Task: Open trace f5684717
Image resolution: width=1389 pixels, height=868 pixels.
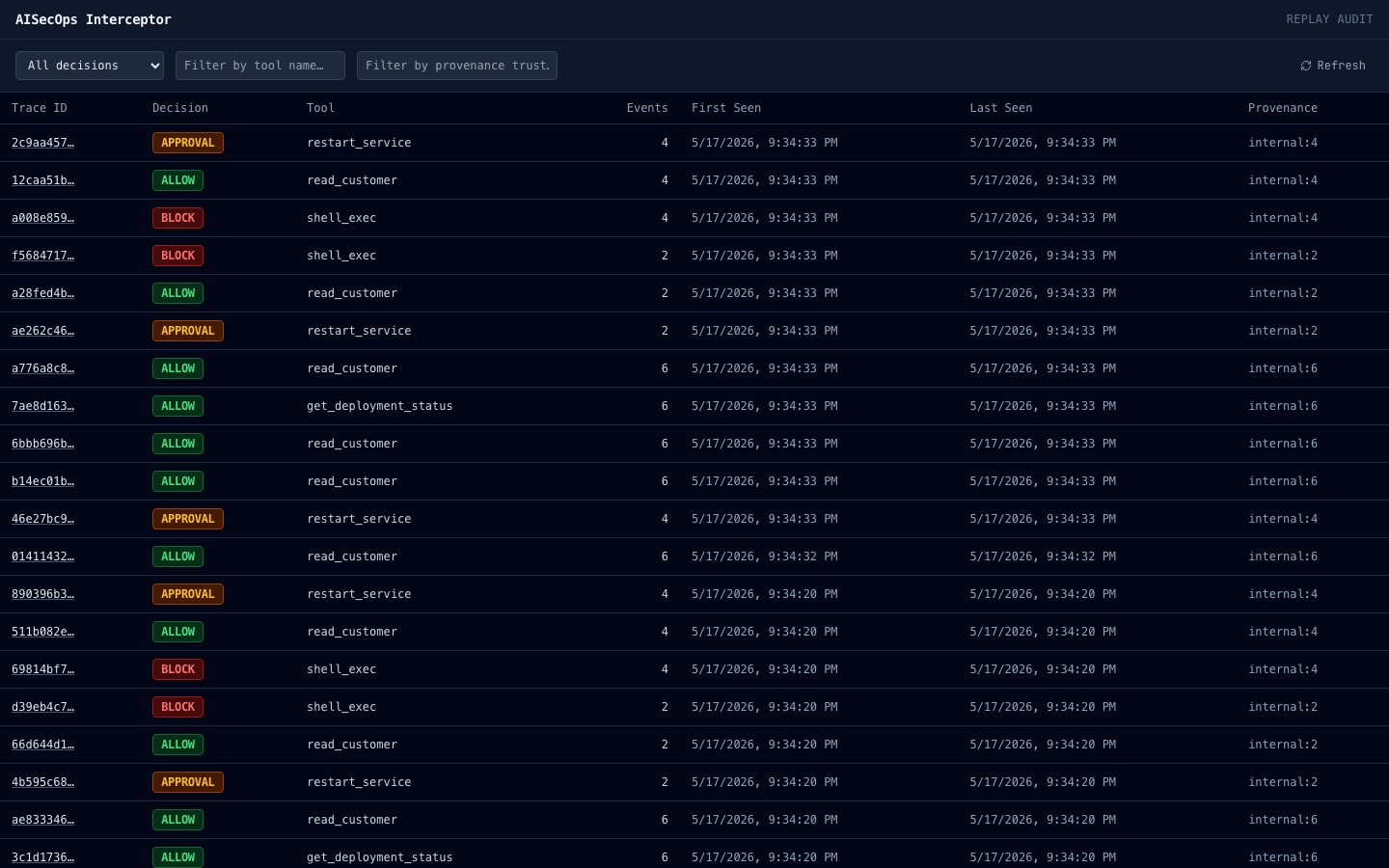Action: click(42, 256)
